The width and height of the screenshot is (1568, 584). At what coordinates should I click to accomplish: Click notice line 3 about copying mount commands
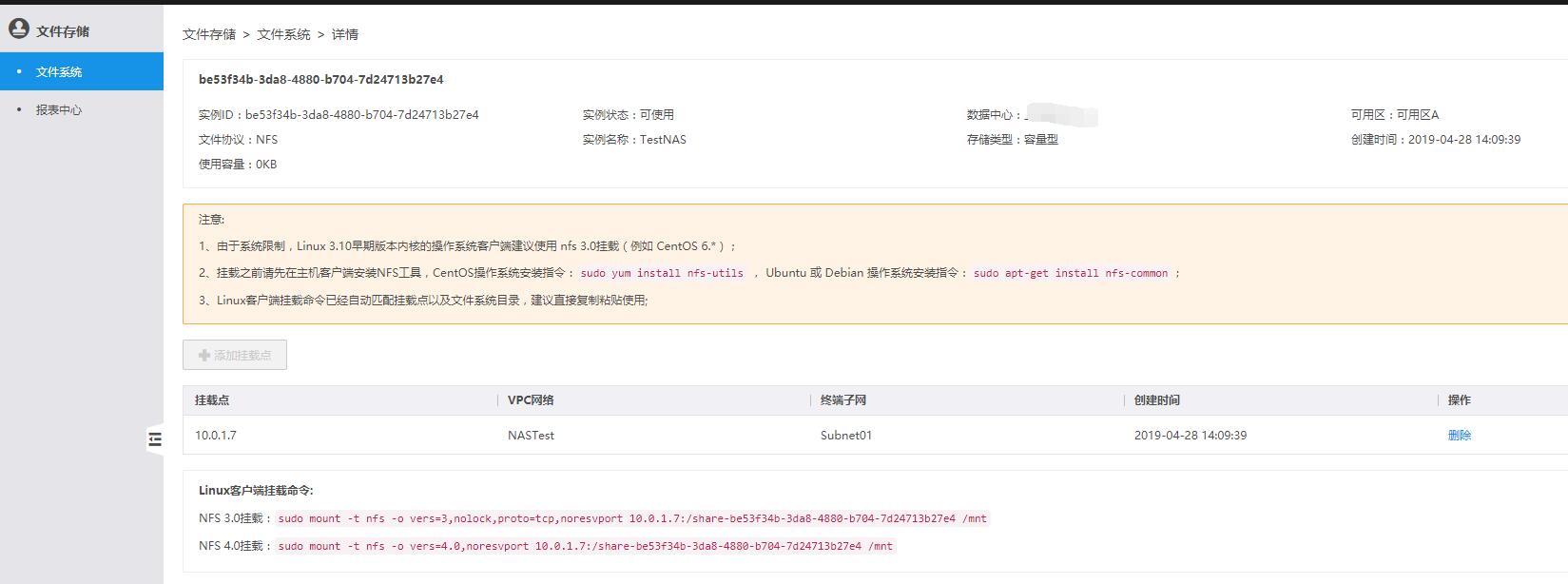pyautogui.click(x=423, y=301)
